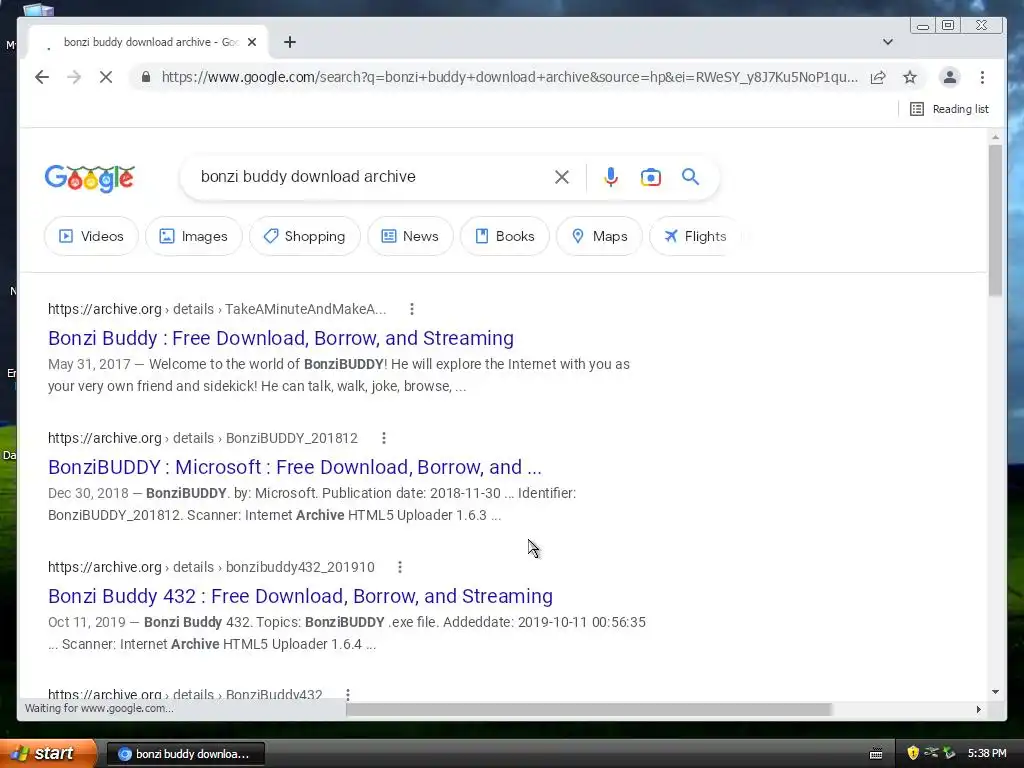Open options for bonzibuddy432_201910 result
The height and width of the screenshot is (768, 1024).
point(400,567)
